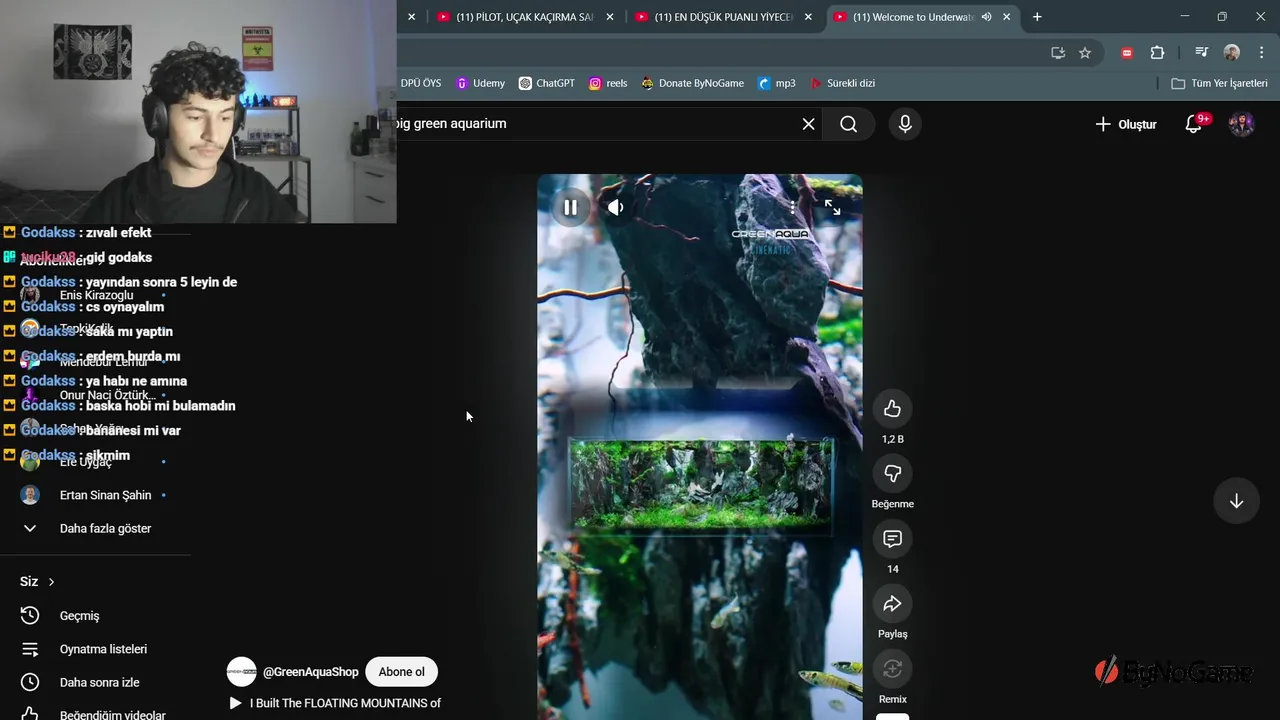Select the 'Welcome to Underwater' tab
This screenshot has height=720, width=1280.
tap(911, 17)
